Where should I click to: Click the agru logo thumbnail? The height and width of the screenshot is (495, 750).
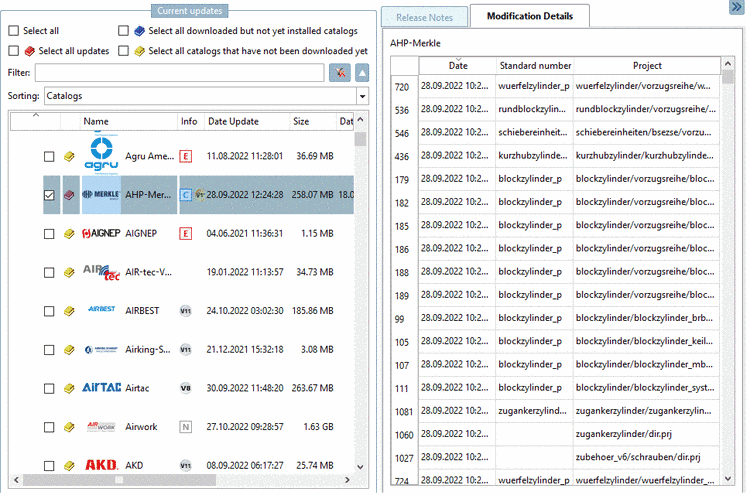(101, 154)
